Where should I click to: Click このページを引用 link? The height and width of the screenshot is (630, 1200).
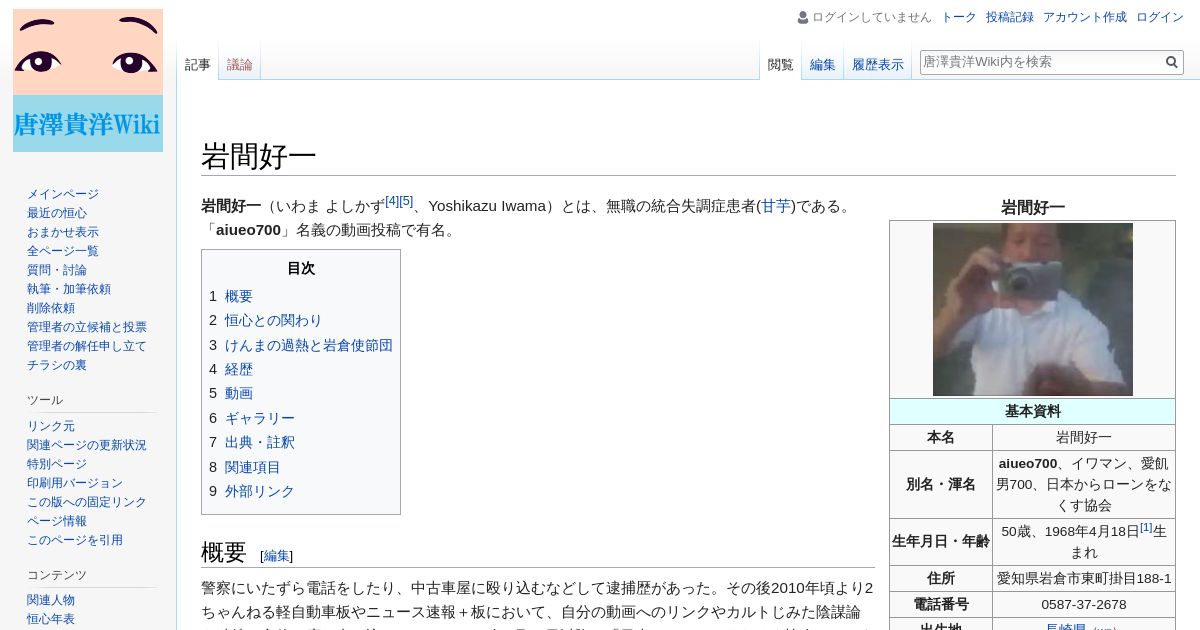(75, 540)
